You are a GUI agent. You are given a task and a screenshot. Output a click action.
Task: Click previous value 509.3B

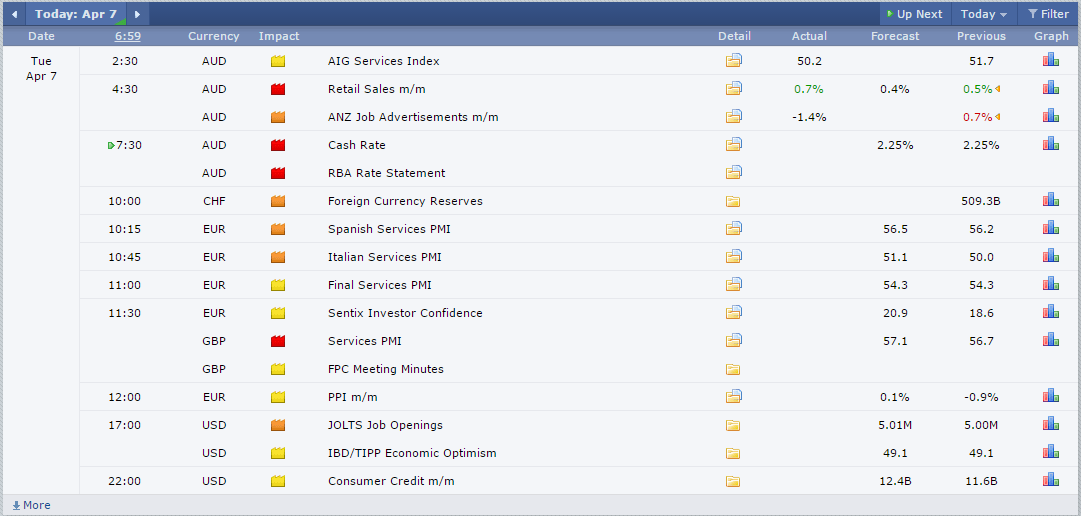981,201
